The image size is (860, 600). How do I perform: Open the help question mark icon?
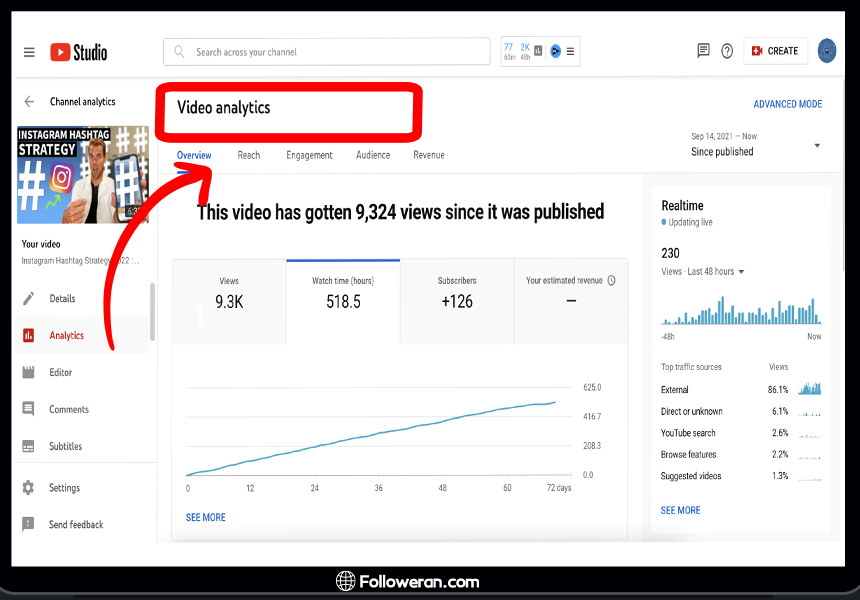tap(727, 51)
